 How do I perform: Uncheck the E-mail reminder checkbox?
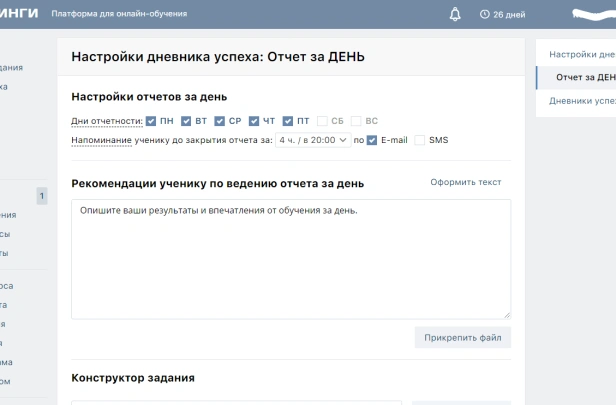[x=372, y=140]
